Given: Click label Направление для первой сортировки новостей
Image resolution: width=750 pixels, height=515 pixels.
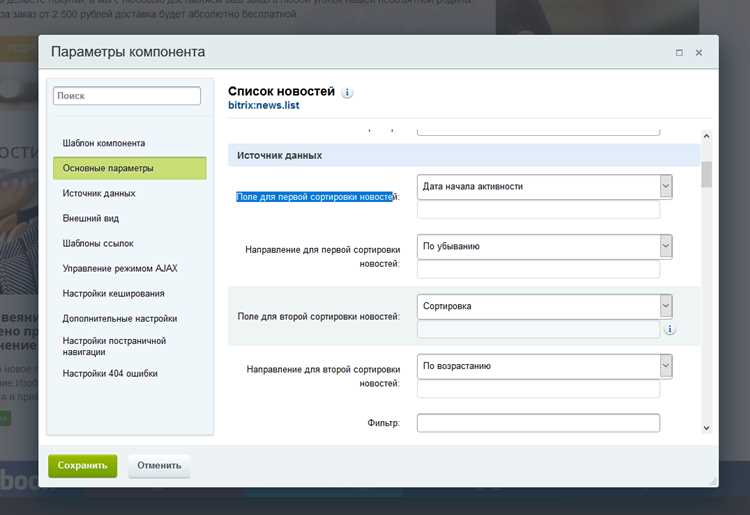Looking at the screenshot, I should pos(322,257).
